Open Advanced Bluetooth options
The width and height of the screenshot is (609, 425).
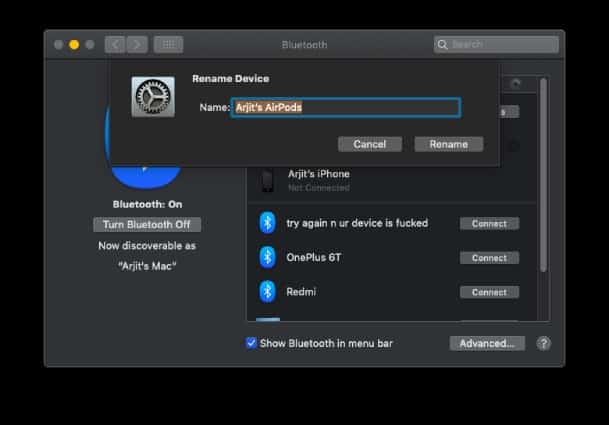tap(487, 343)
